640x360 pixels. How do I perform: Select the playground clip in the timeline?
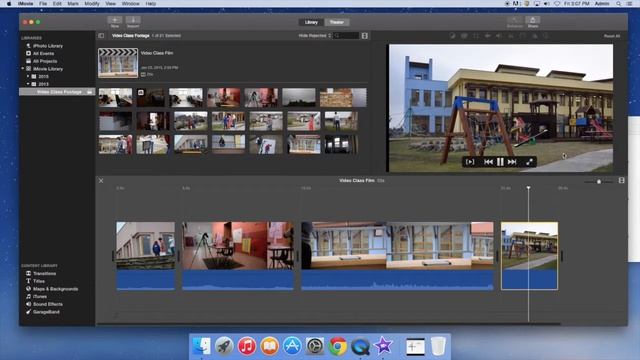point(529,256)
